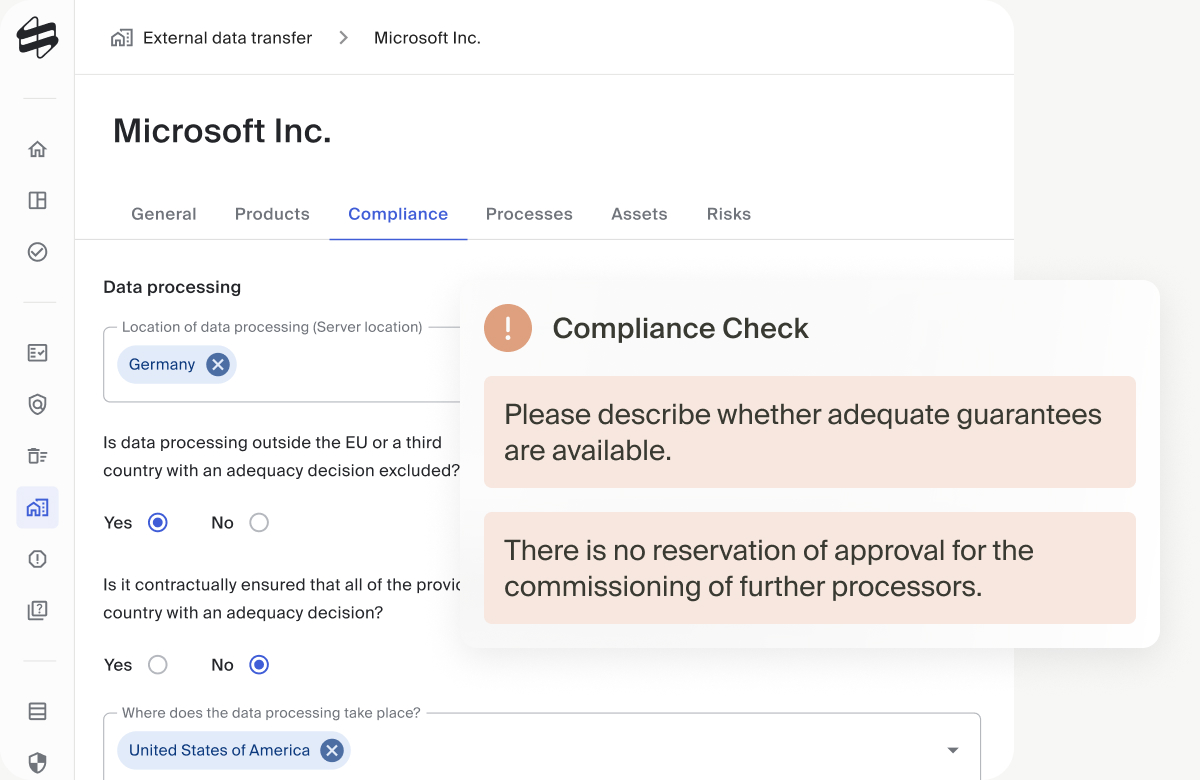Open the question mark help docs icon
This screenshot has height=780, width=1201.
(37, 610)
